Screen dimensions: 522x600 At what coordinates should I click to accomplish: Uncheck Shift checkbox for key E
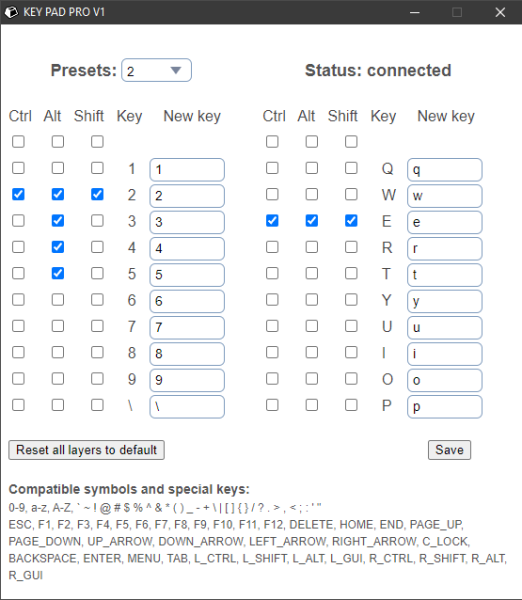[351, 221]
